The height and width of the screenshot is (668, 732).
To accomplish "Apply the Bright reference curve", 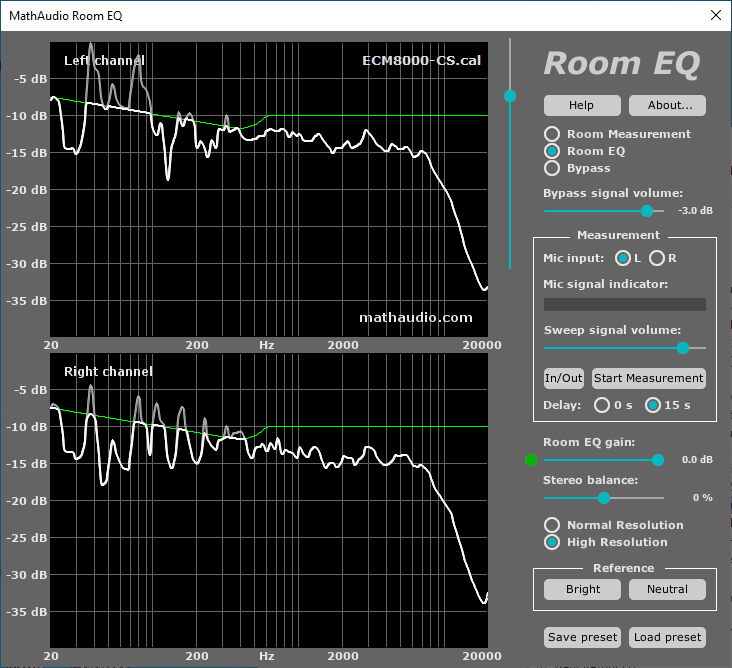I will pos(583,589).
